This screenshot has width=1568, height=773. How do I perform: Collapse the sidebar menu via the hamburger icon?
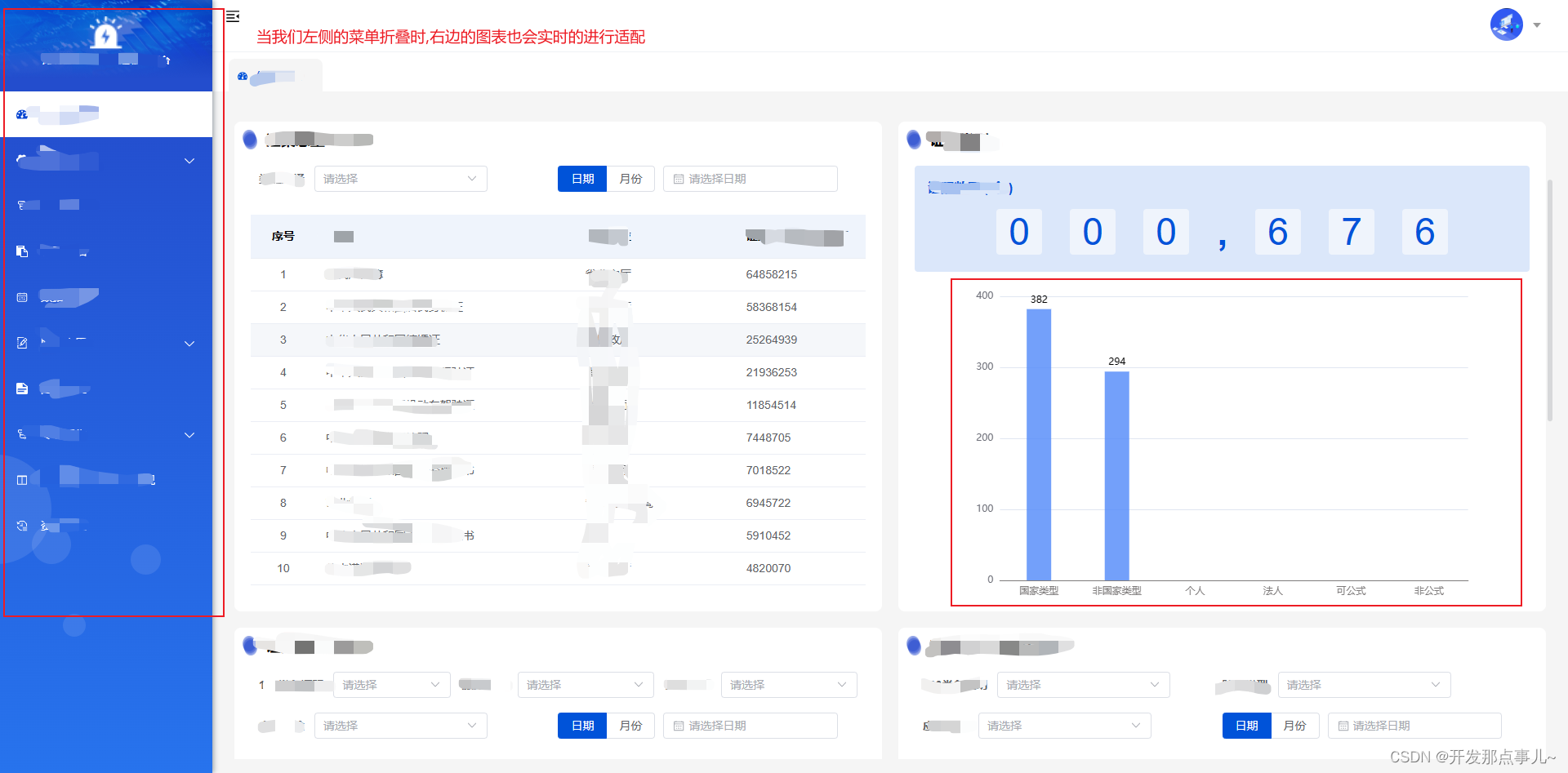tap(233, 16)
